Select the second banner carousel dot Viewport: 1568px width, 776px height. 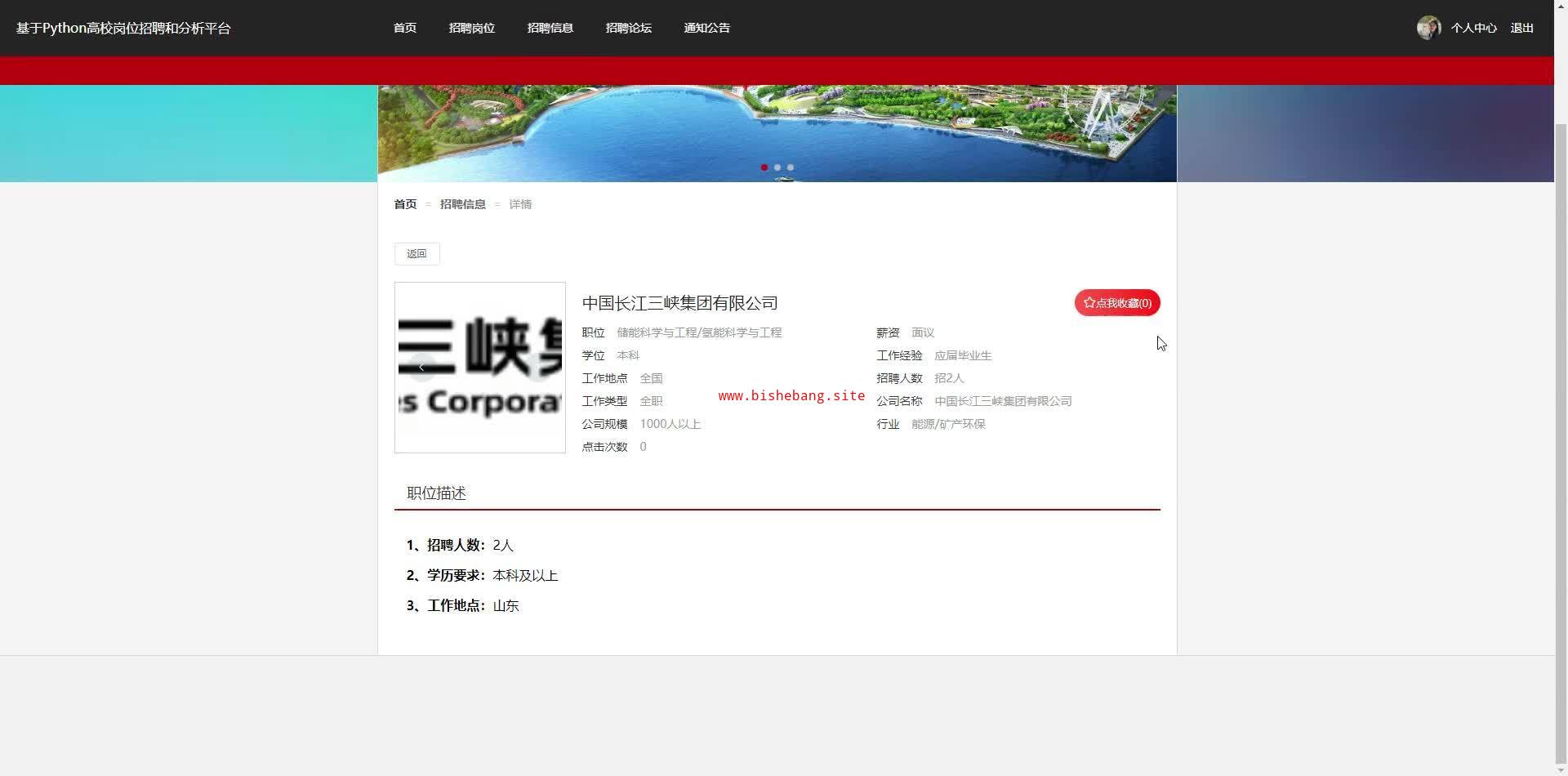[x=777, y=167]
